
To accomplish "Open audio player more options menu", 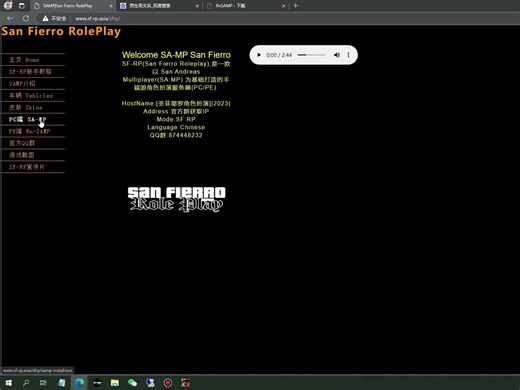I will [x=348, y=55].
